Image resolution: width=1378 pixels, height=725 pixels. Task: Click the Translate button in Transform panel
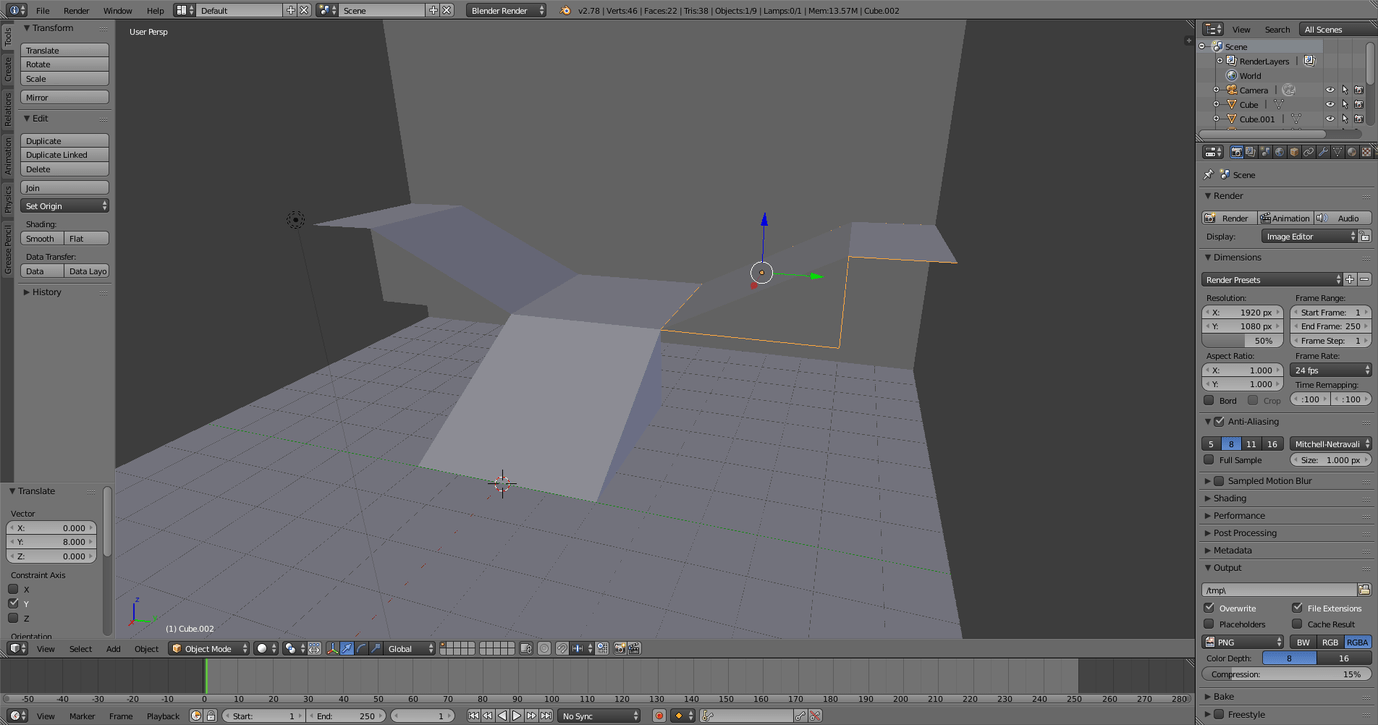pyautogui.click(x=64, y=49)
